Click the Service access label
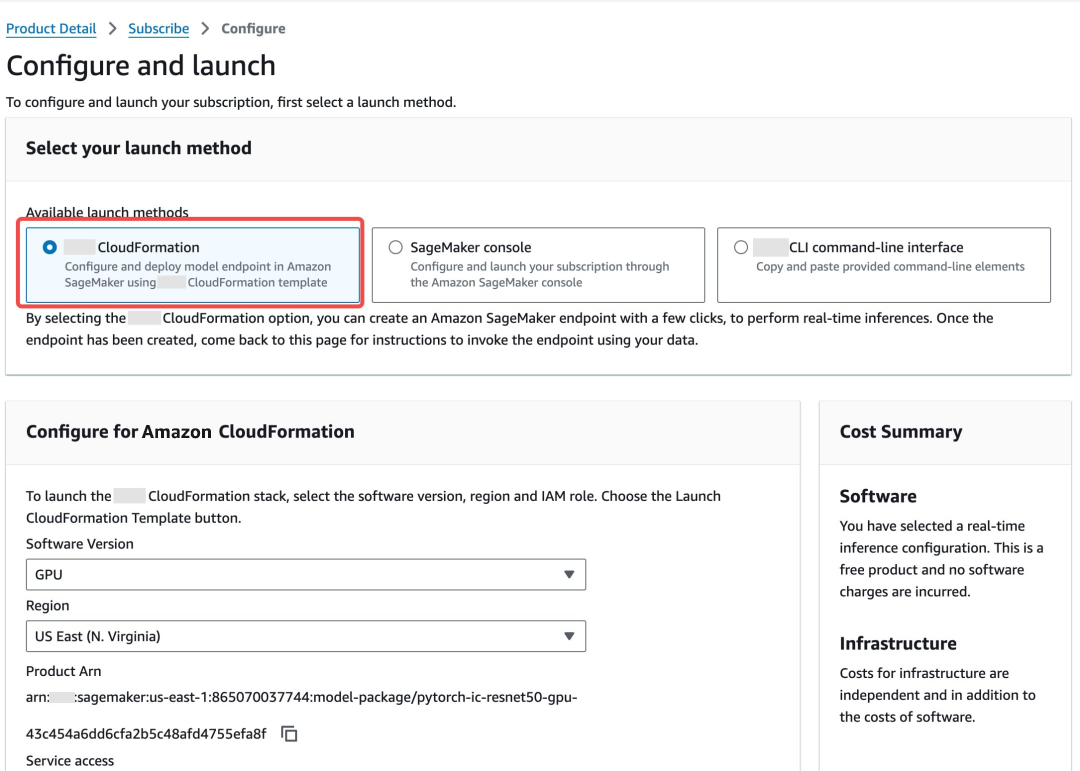 (70, 761)
